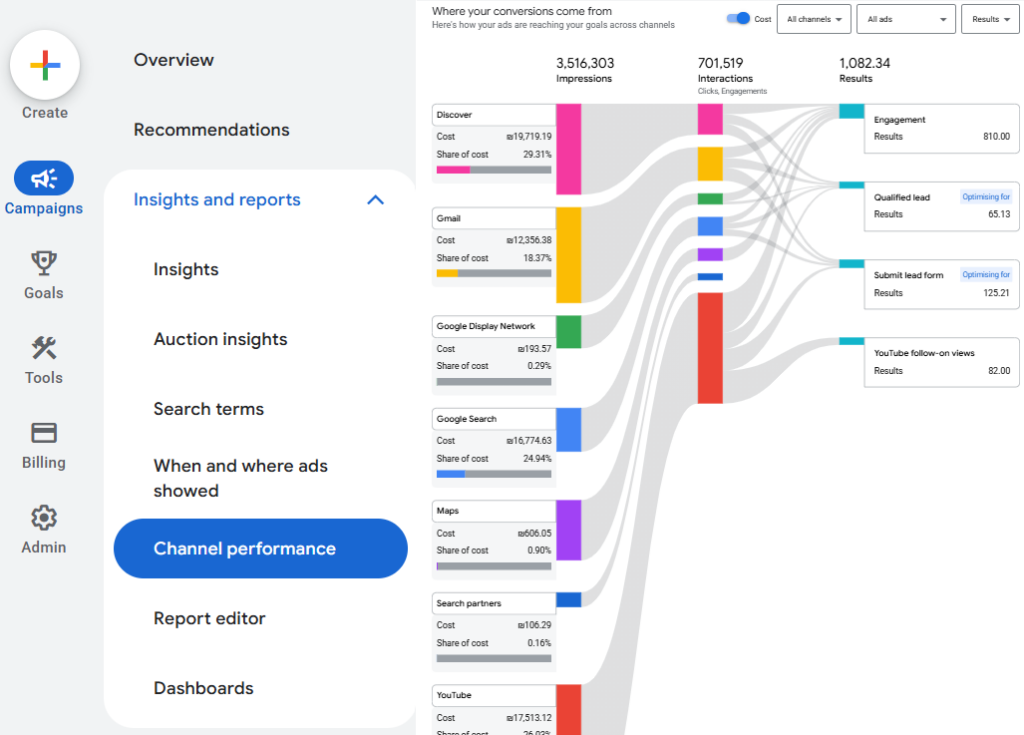
Task: Click the colorful Create plus icon
Action: (45, 66)
